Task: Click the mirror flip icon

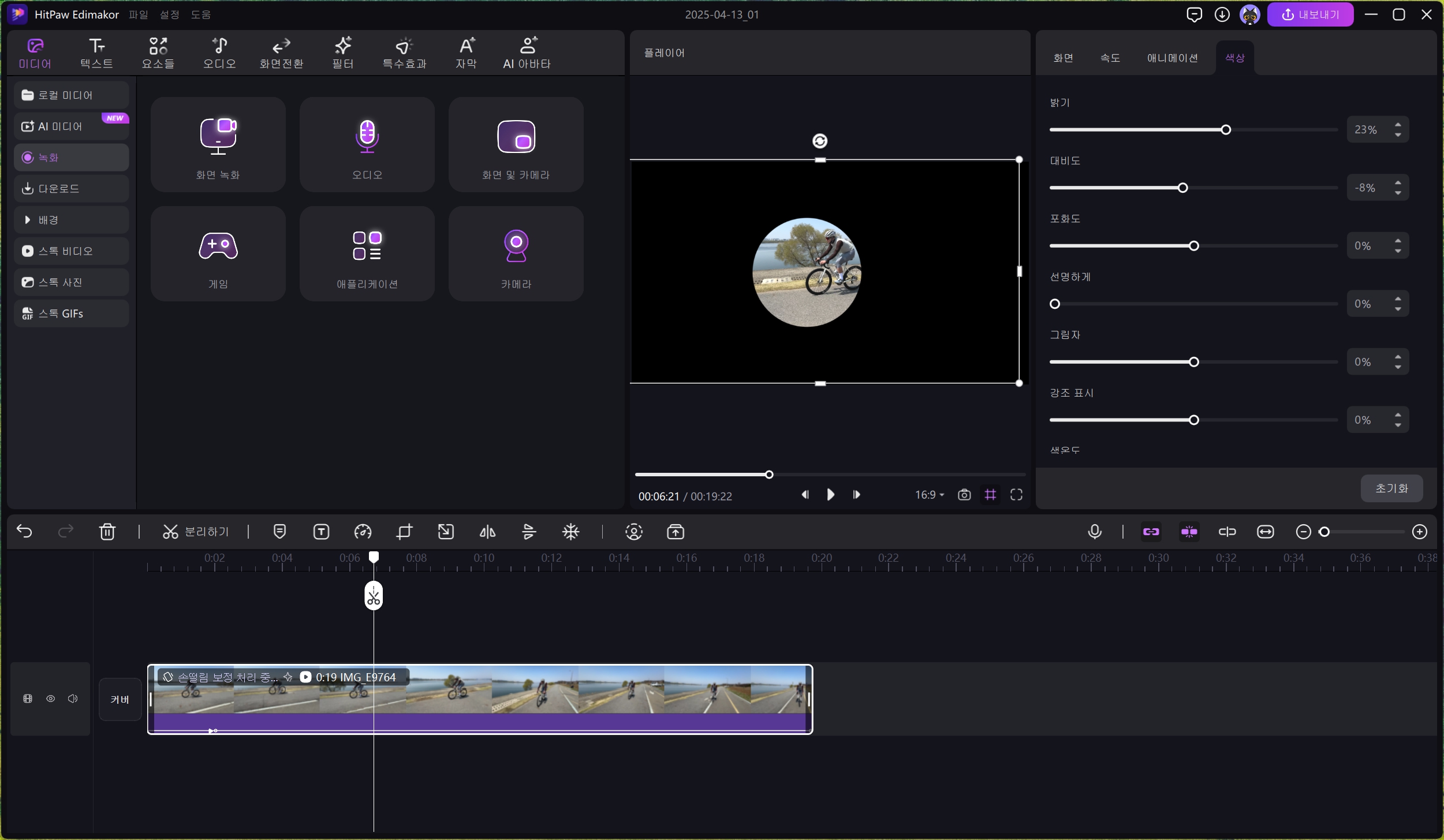Action: 487,532
